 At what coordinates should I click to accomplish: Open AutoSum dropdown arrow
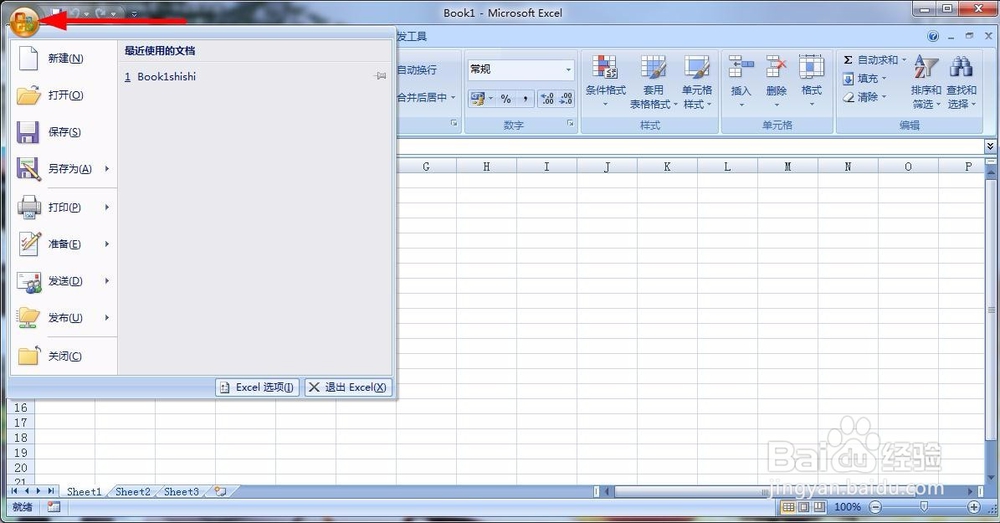coord(904,60)
